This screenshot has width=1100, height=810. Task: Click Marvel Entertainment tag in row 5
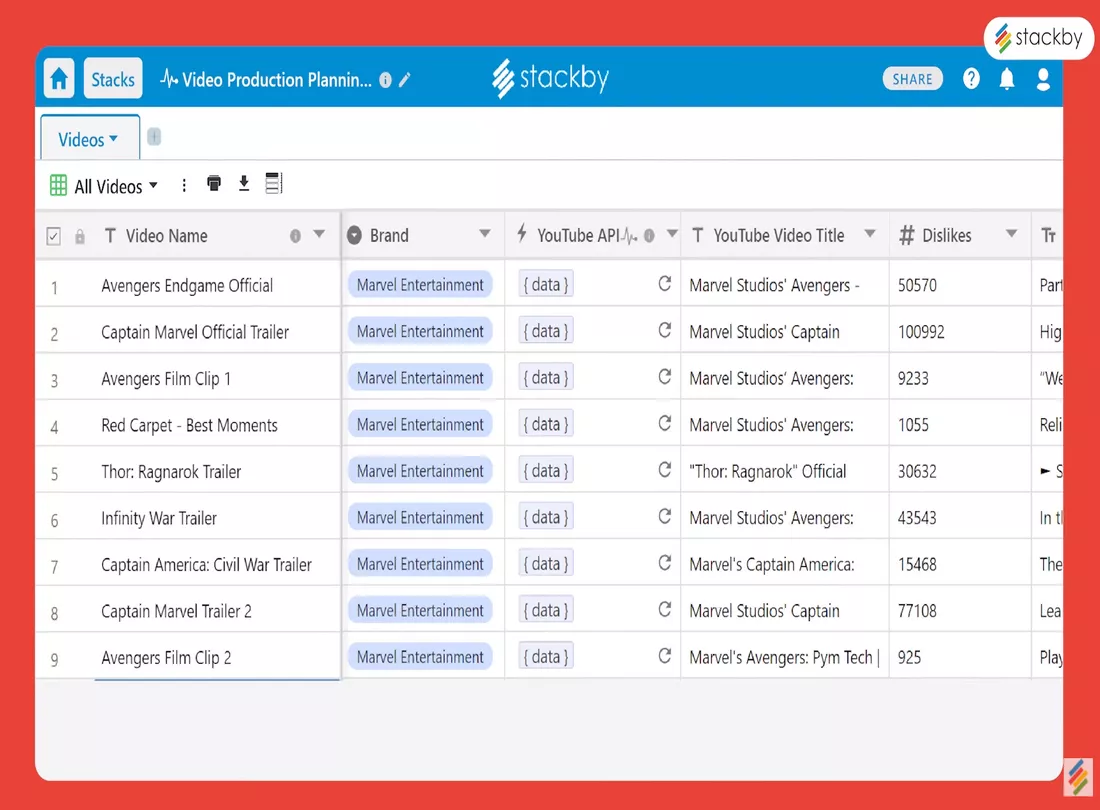[420, 471]
